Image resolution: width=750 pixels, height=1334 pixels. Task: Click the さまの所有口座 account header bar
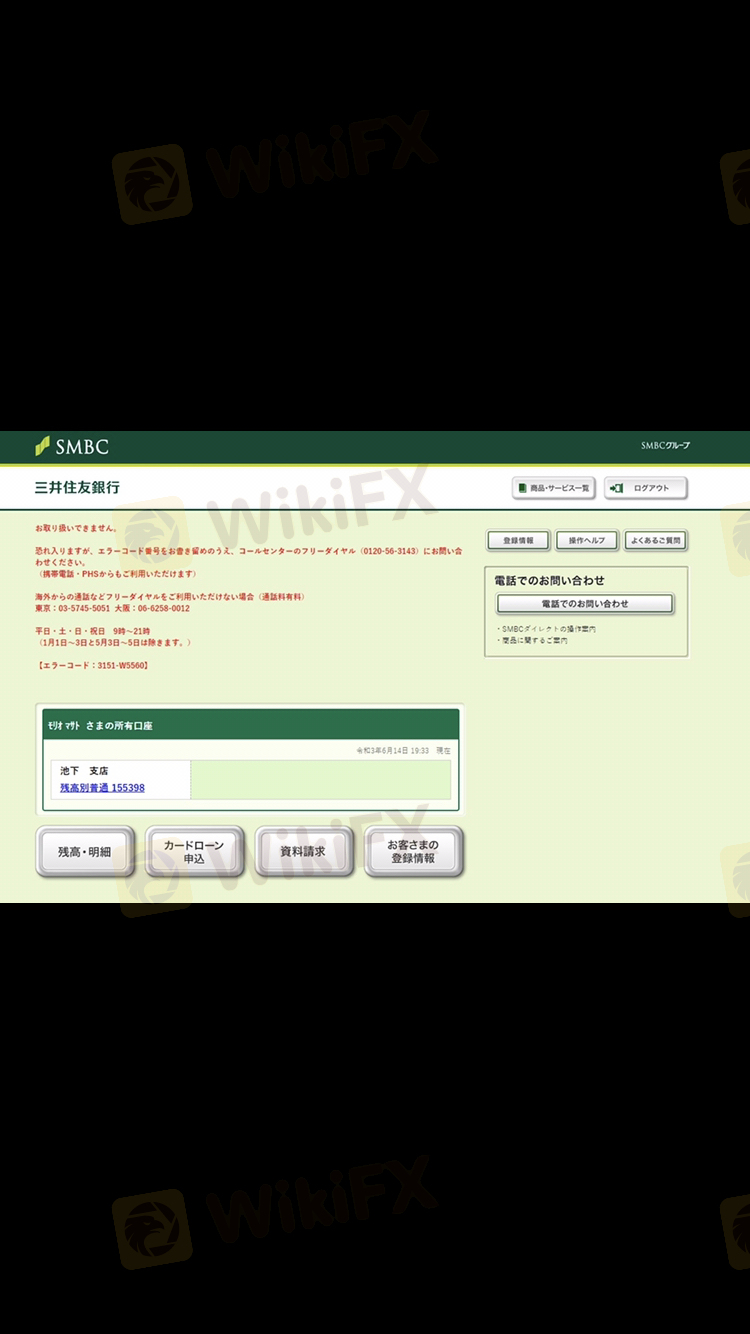tap(250, 725)
